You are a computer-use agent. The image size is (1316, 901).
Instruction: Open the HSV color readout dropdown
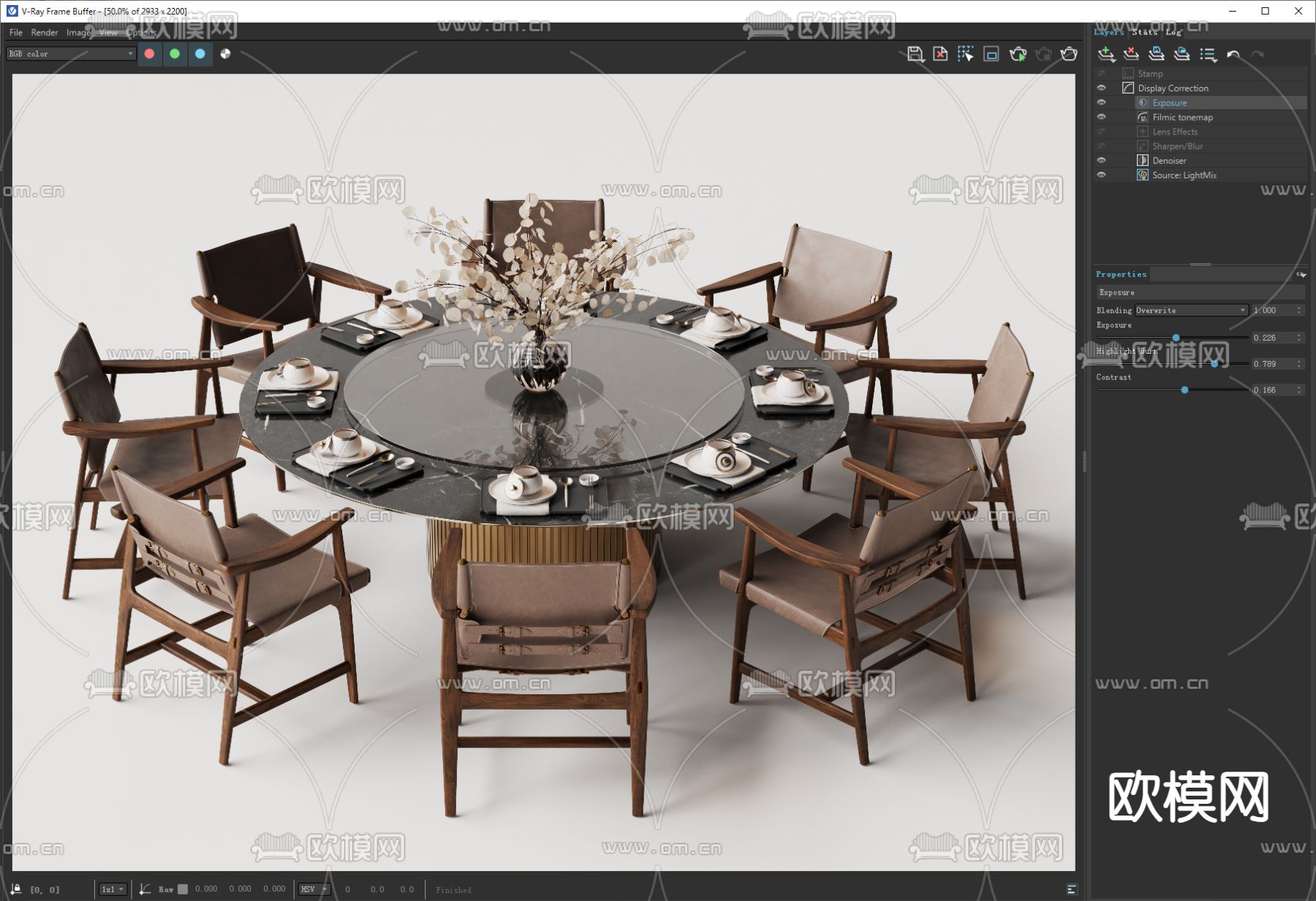[314, 889]
